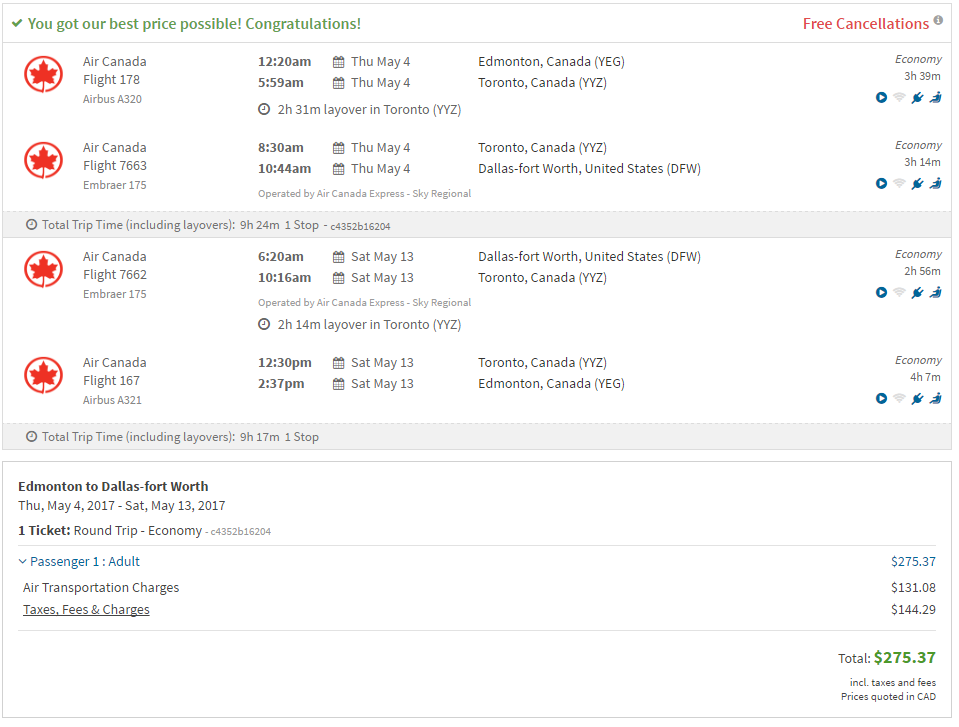Click the info icon beside Free Cancellations
The height and width of the screenshot is (727, 959).
pyautogui.click(x=938, y=20)
